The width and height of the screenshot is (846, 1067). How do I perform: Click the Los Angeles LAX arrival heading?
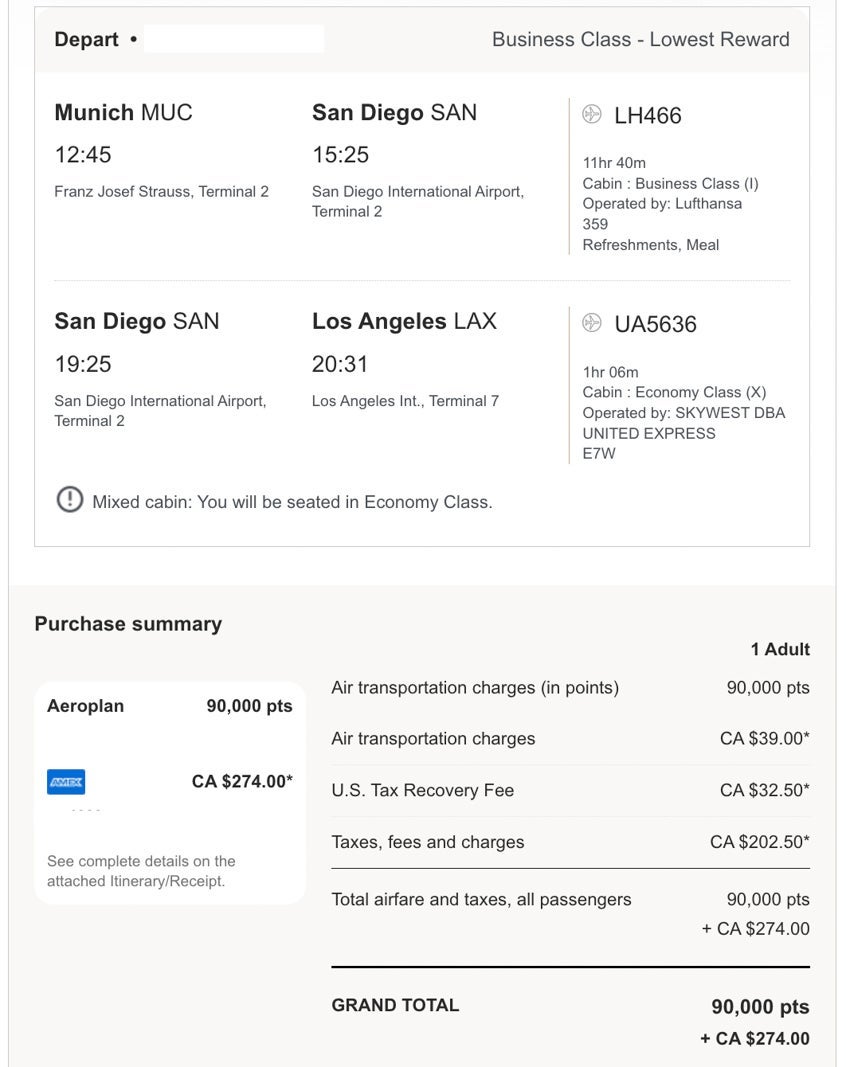(x=404, y=321)
